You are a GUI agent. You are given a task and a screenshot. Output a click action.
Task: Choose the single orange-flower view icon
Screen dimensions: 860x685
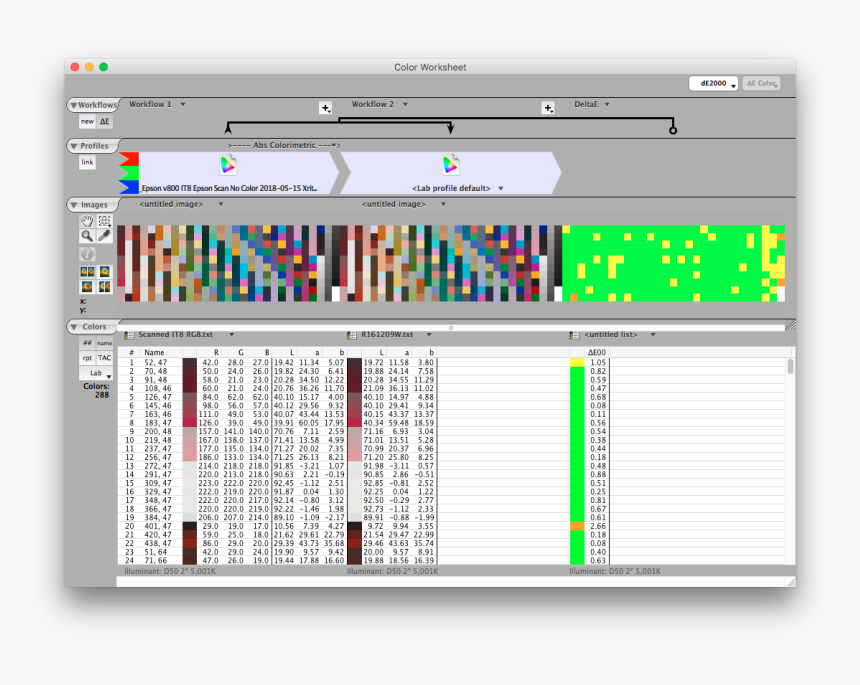[87, 286]
